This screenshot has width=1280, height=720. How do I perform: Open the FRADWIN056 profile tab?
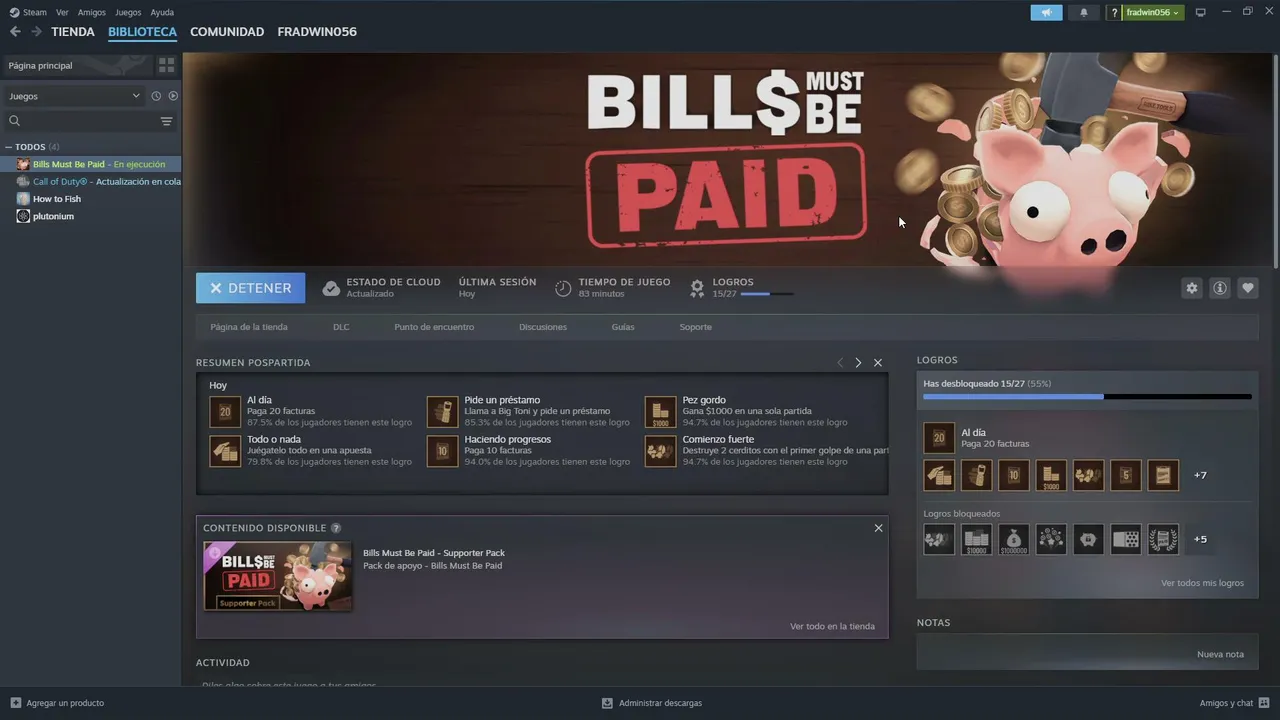click(317, 32)
